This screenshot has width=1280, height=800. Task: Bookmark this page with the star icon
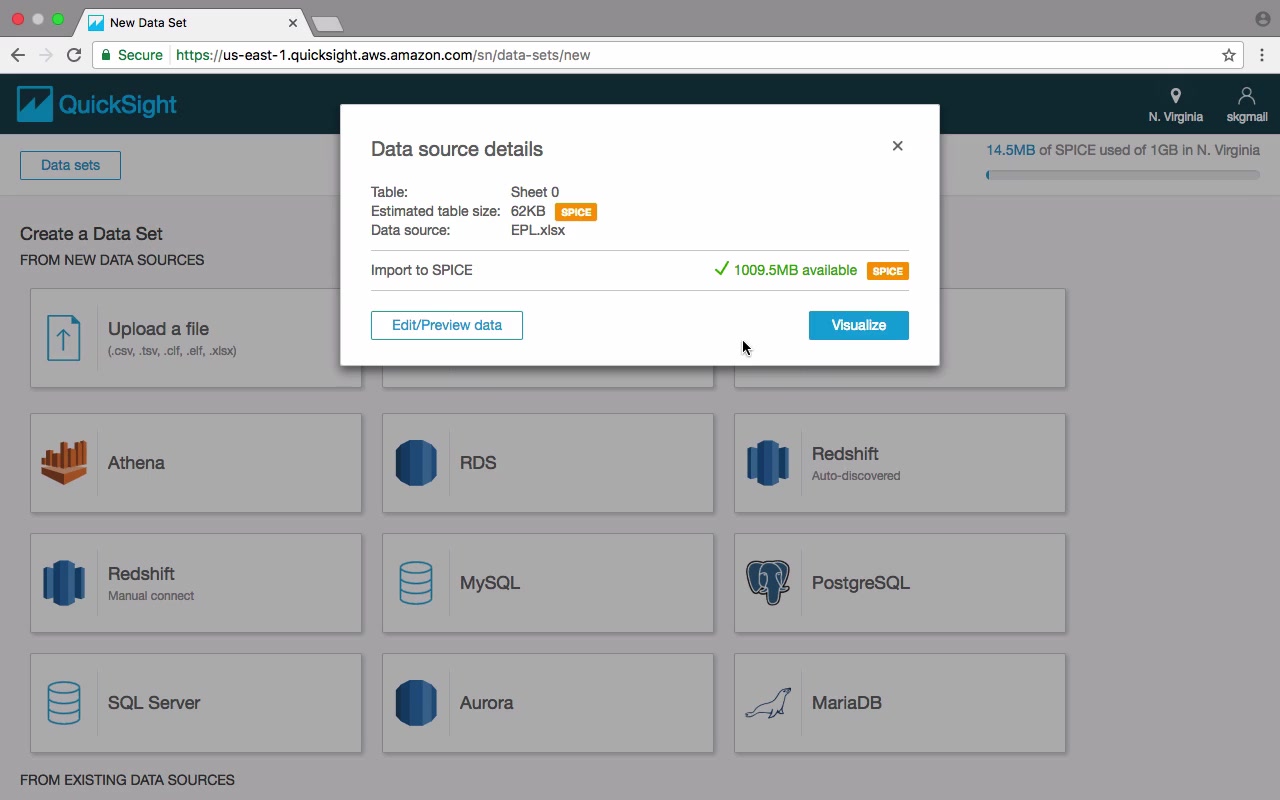(x=1229, y=55)
